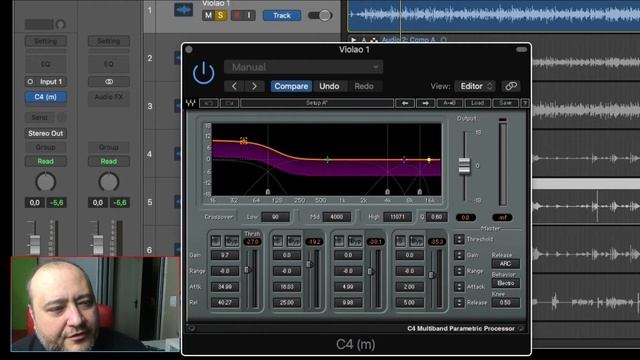Change the Behavior Electro mode selector
Image resolution: width=640 pixels, height=360 pixels.
click(505, 283)
